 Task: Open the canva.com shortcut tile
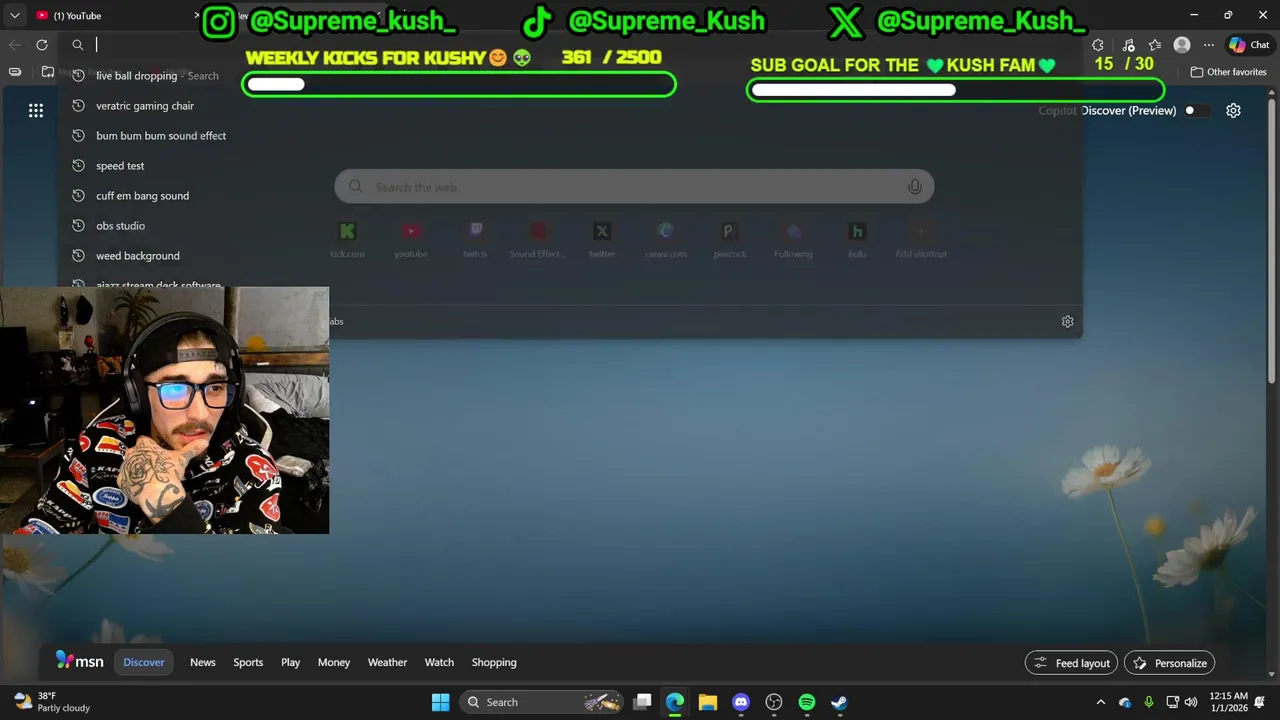666,239
